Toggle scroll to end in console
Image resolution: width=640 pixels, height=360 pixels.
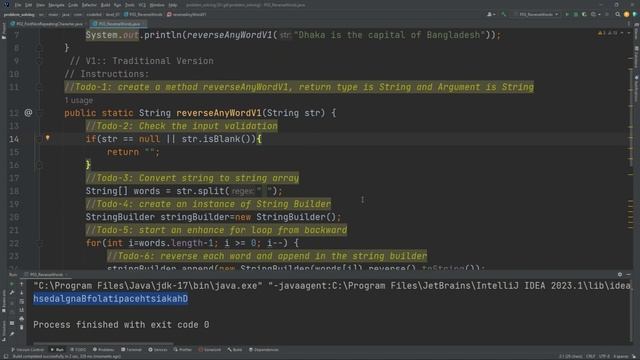[x=21, y=310]
